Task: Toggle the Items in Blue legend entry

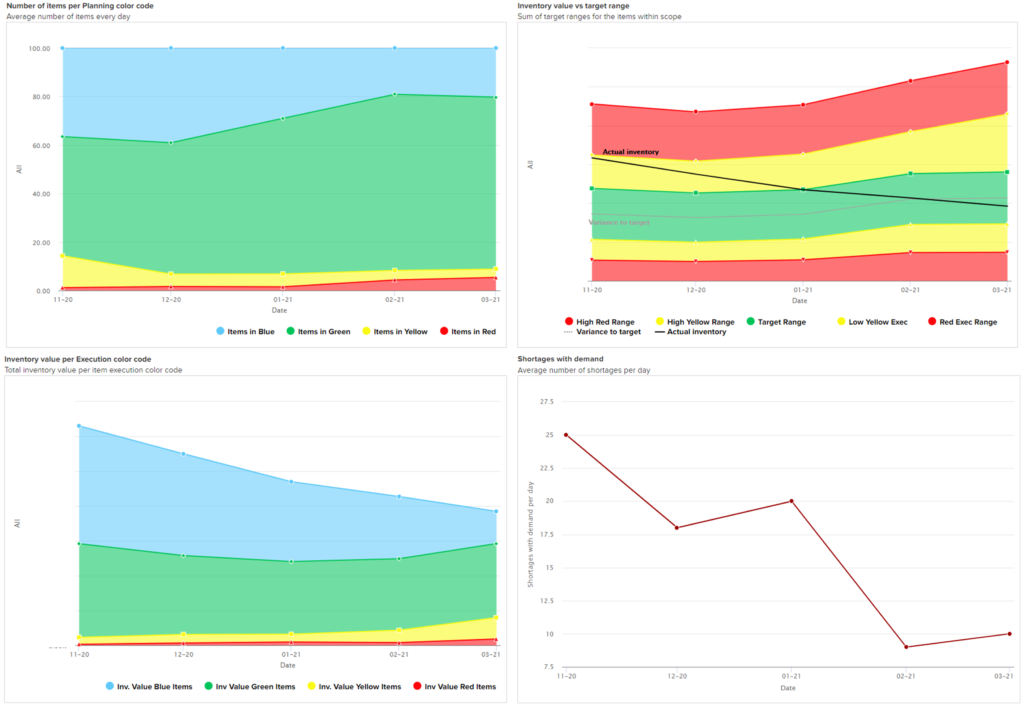Action: pos(245,331)
